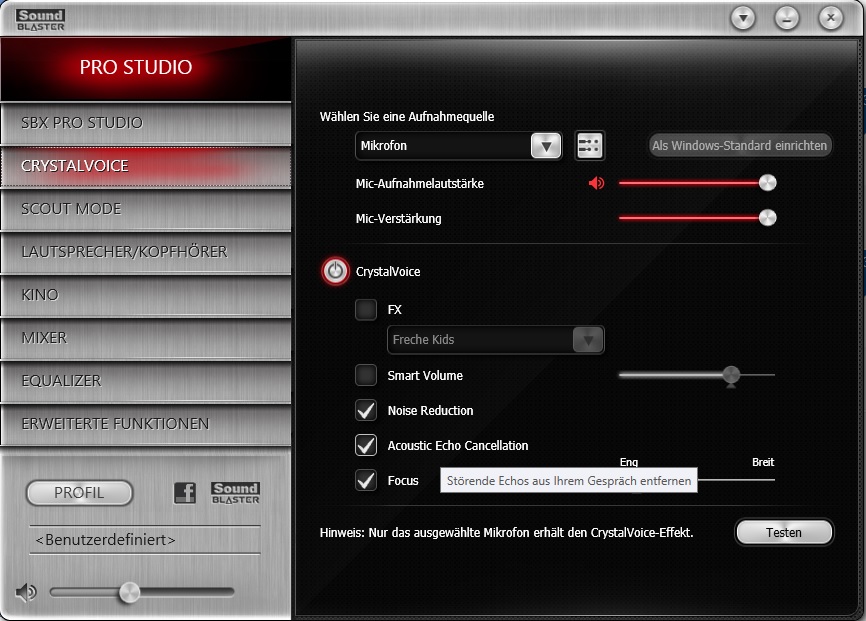866x621 pixels.
Task: Uncheck Acoustic Echo Cancellation
Action: pos(366,445)
